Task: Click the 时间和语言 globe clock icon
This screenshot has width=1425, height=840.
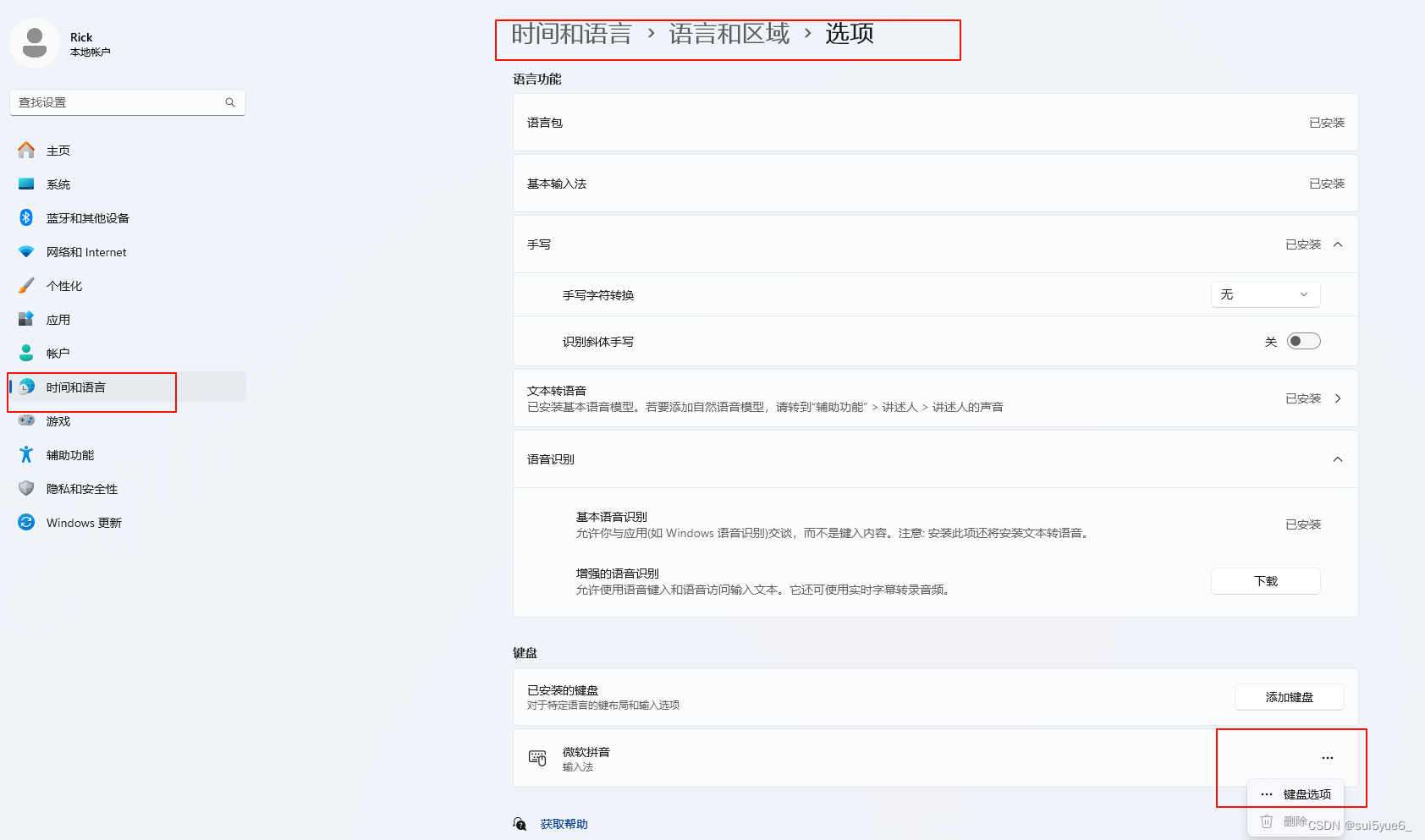Action: [27, 387]
